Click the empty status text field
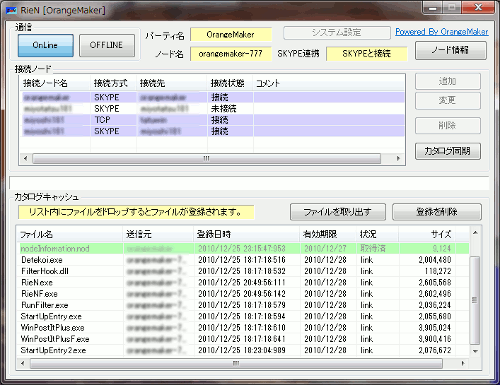500x385 pixels. point(249,183)
